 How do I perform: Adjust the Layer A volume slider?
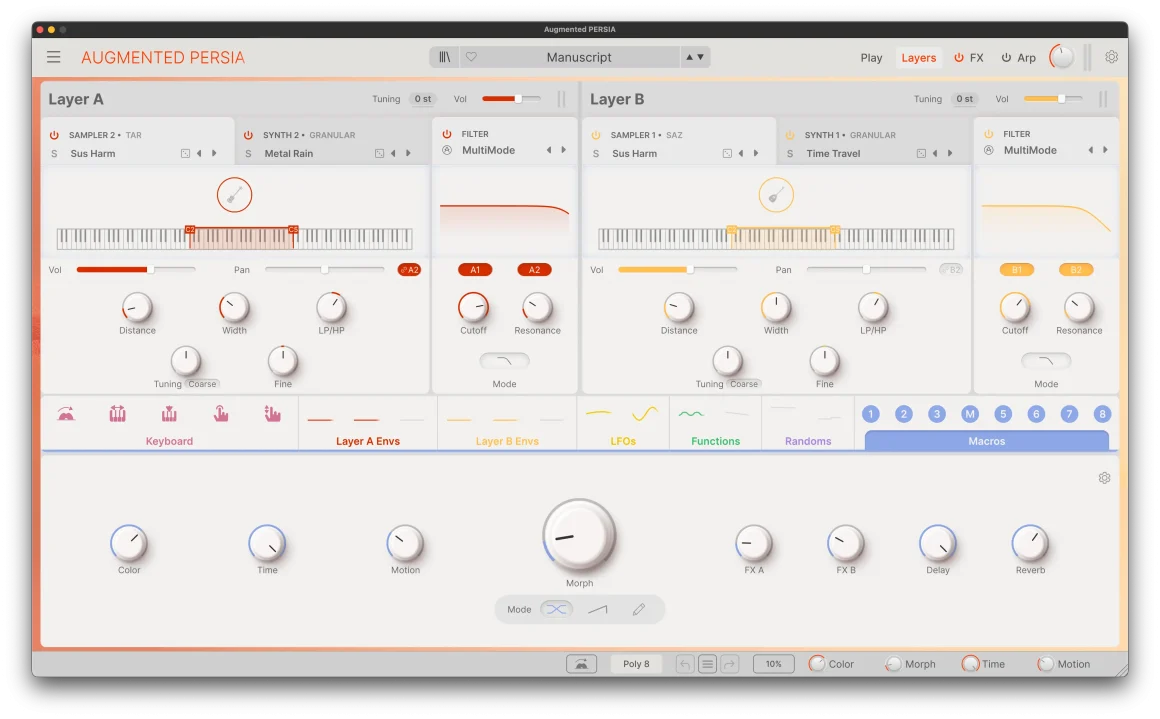pyautogui.click(x=509, y=99)
